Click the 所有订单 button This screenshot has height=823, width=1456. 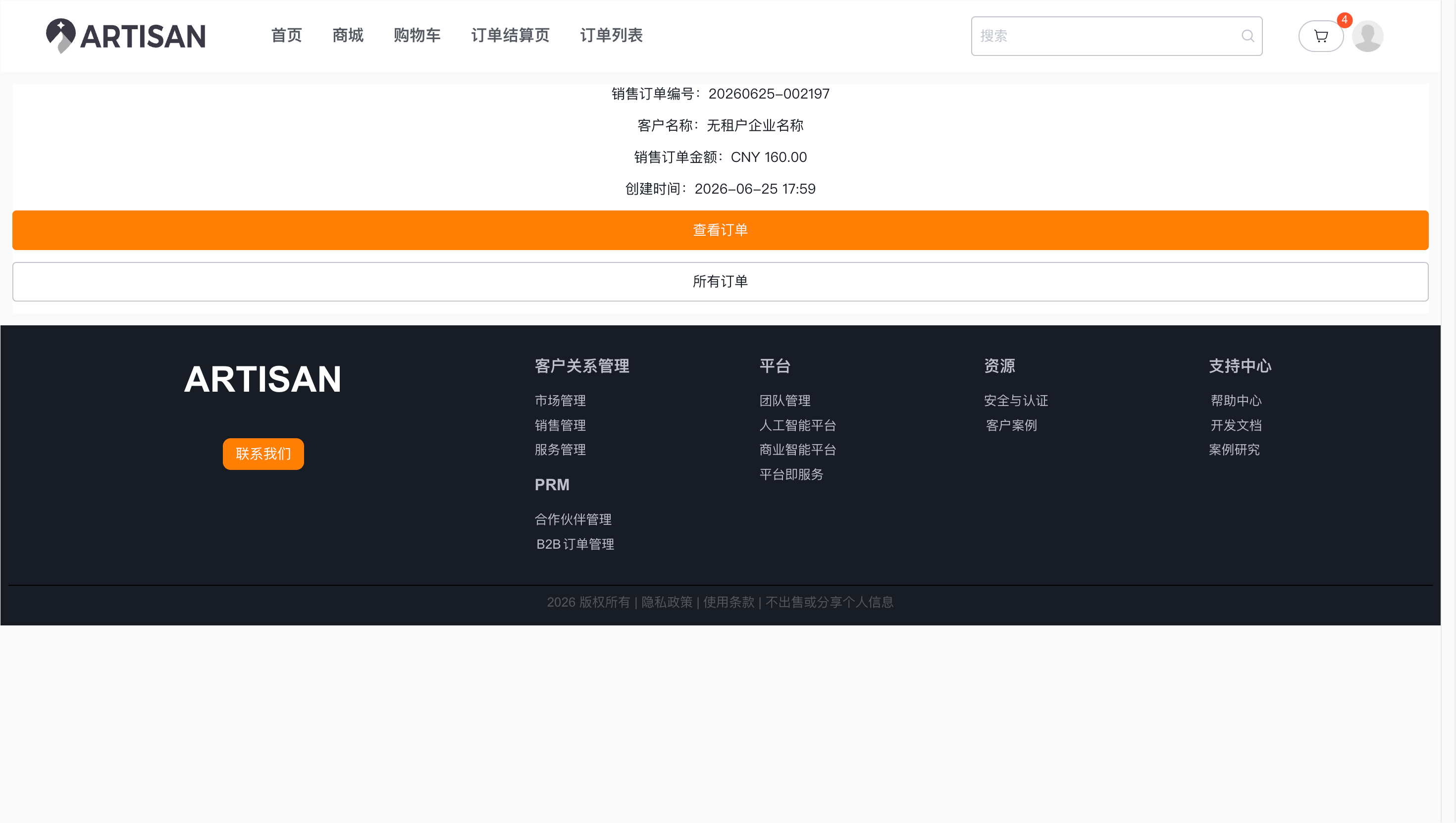point(720,281)
